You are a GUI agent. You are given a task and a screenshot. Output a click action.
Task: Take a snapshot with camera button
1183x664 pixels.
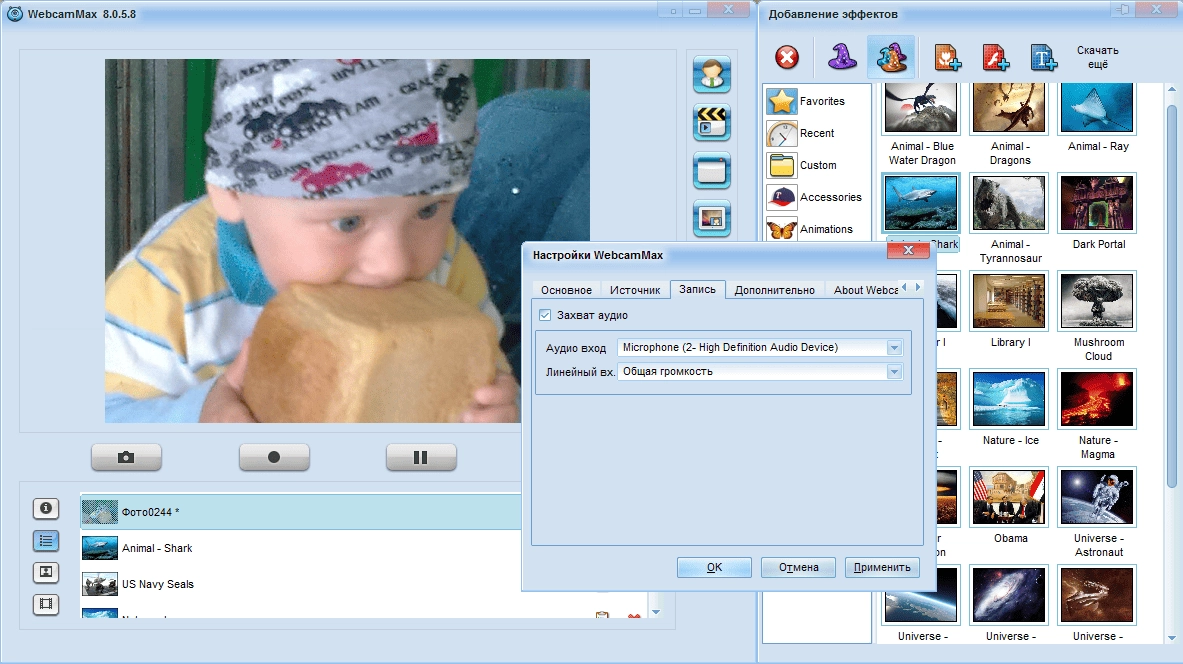point(126,457)
